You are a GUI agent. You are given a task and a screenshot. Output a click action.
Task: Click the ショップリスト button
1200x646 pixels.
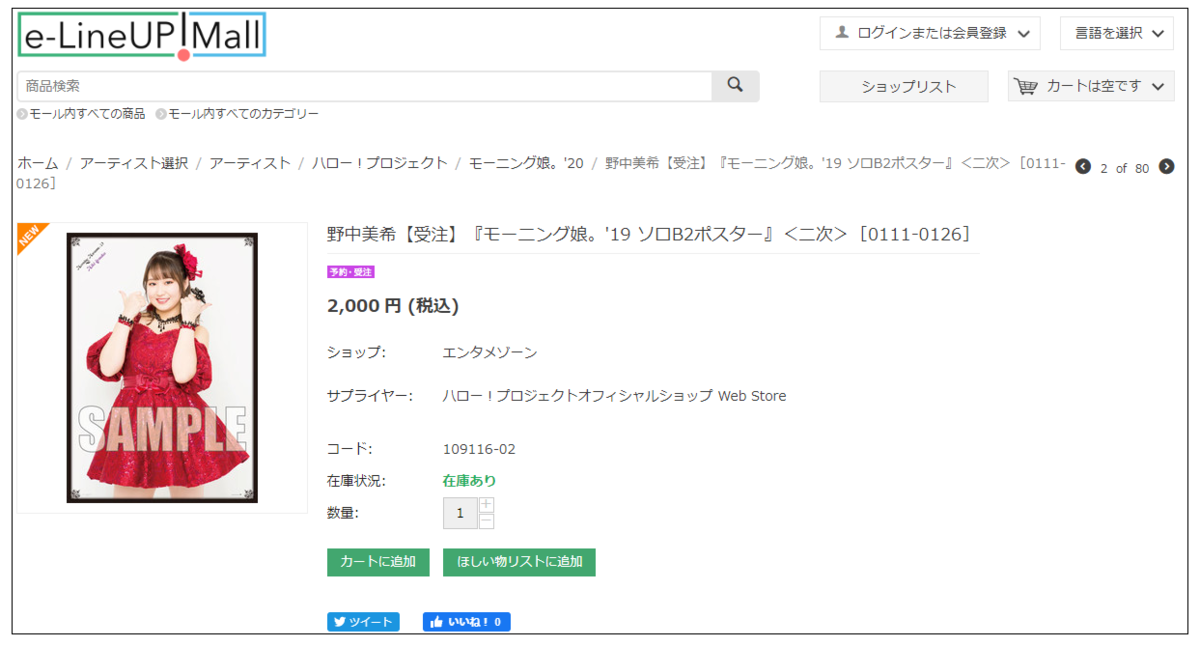(x=904, y=86)
